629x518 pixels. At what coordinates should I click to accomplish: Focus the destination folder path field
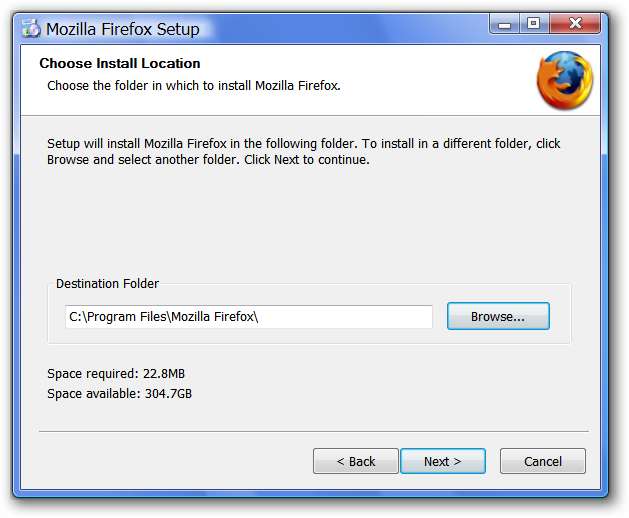[248, 317]
